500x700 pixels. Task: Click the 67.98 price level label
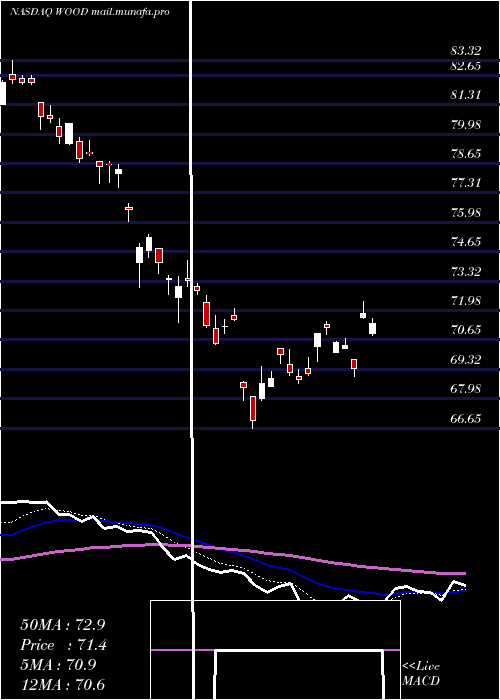(x=466, y=389)
